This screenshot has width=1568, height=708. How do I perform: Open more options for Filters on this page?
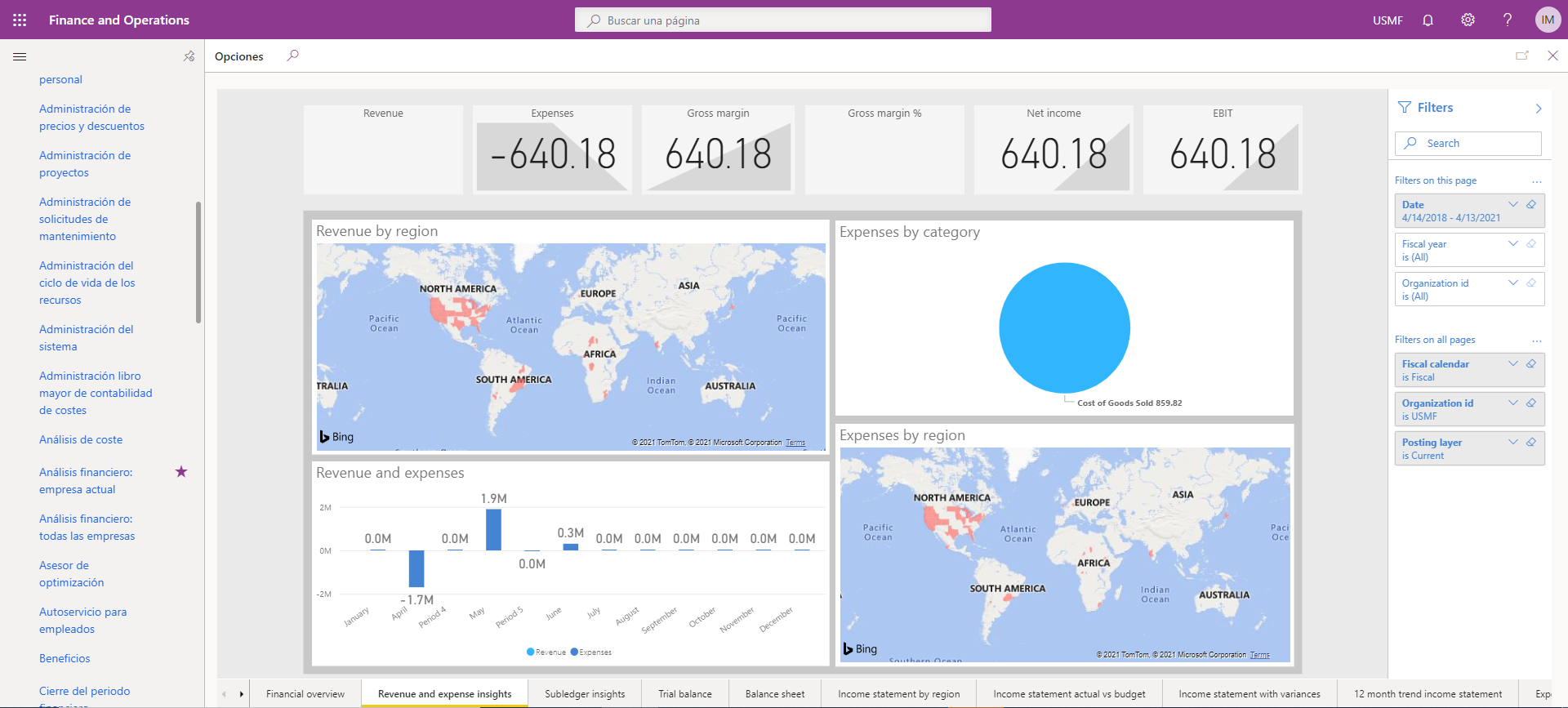pyautogui.click(x=1537, y=181)
